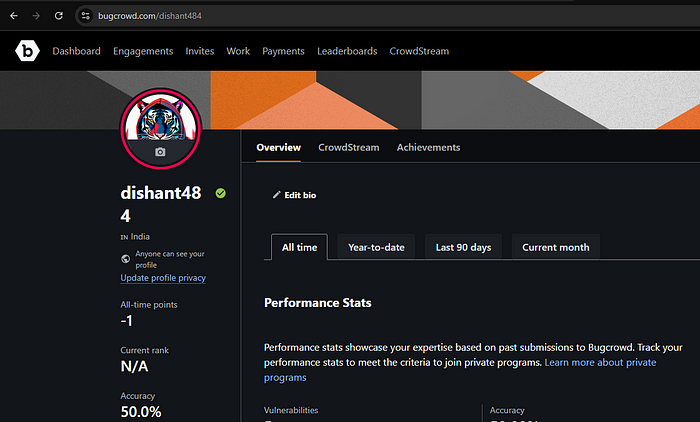Viewport: 700px width, 422px height.
Task: Click the sidebar Accuracy 50.0% value
Action: point(141,411)
